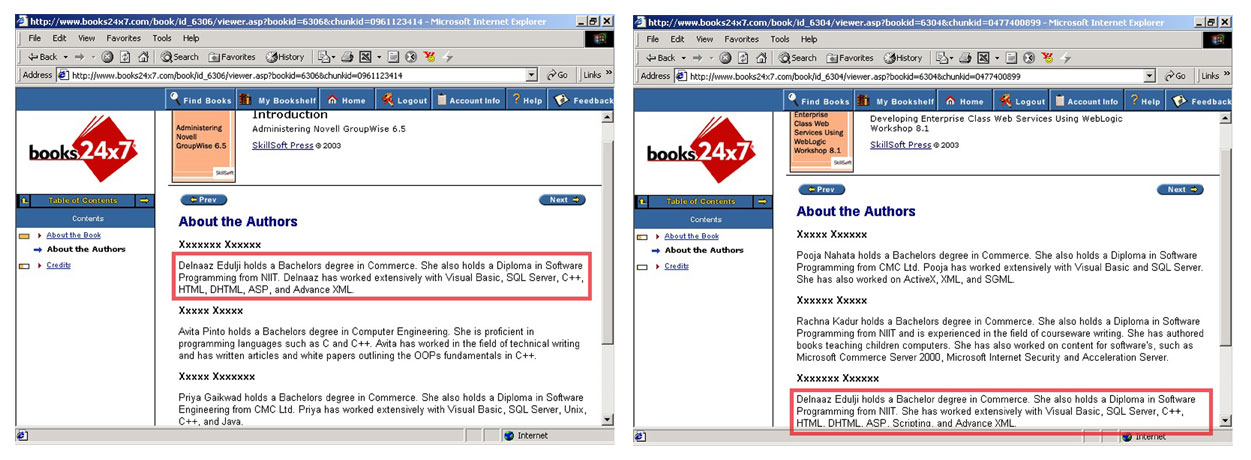Screen dimensions: 1251x460
Task: Open address bar dropdown in left window
Action: click(x=532, y=75)
